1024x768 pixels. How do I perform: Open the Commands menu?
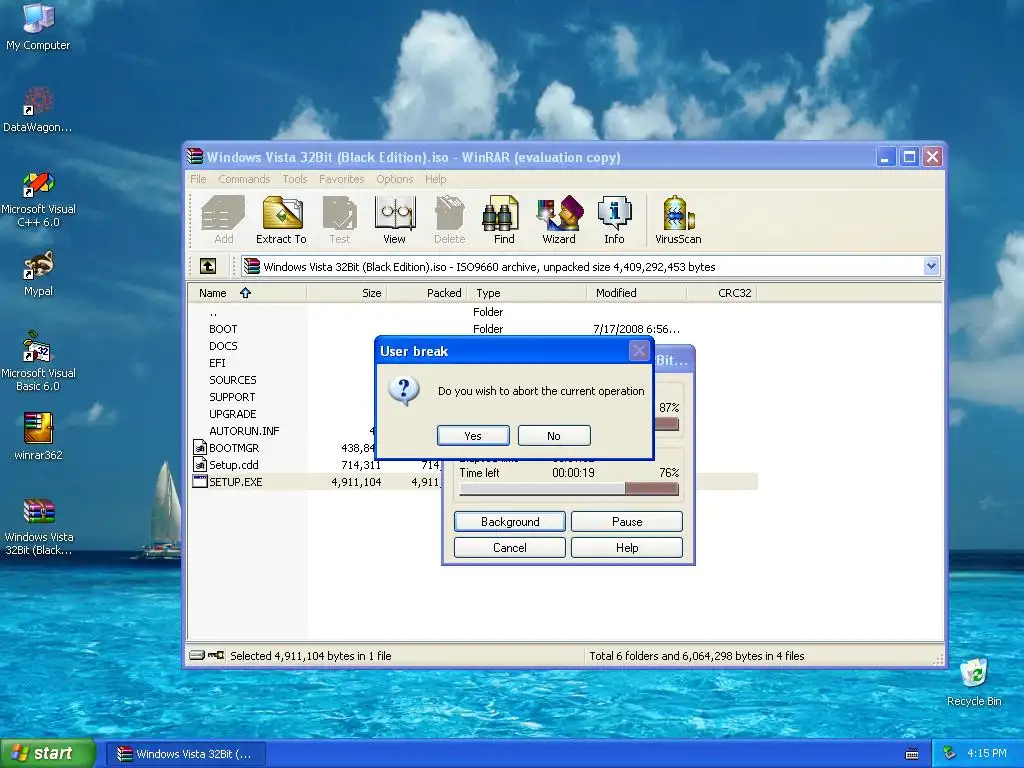pos(244,179)
